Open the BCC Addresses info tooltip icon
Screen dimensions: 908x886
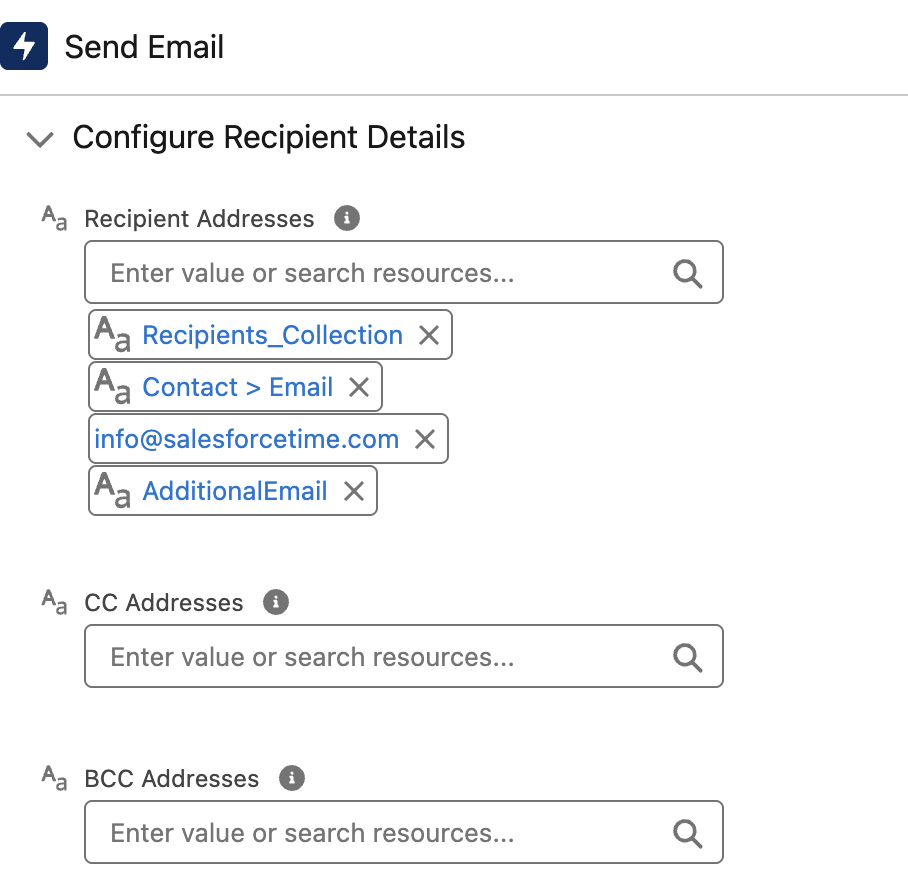pyautogui.click(x=292, y=778)
